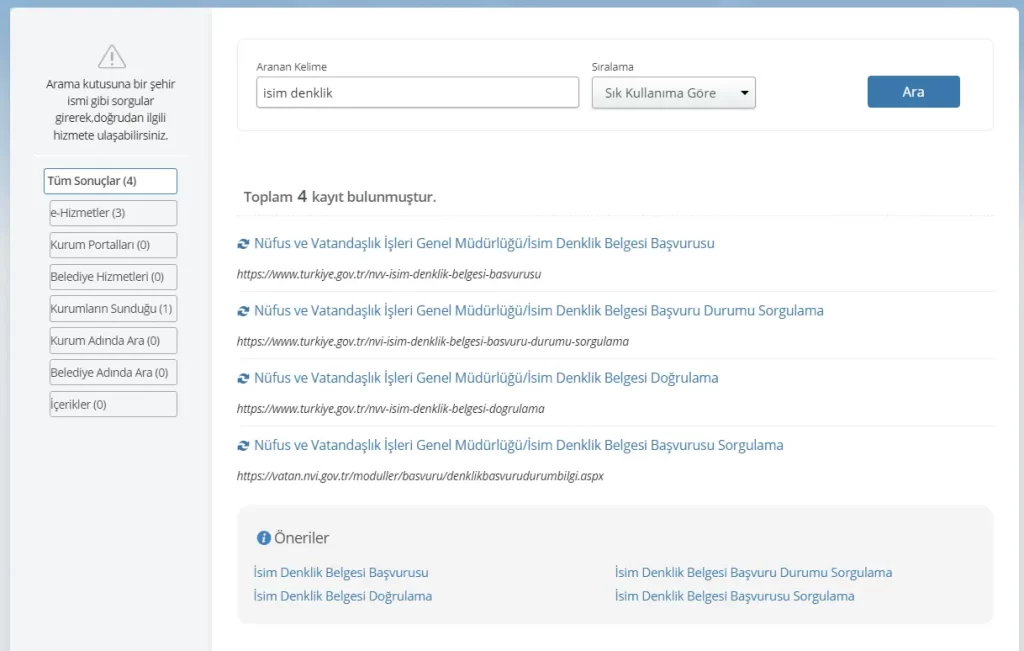1024x651 pixels.
Task: Click the icon next to Başvuru Durumu Sorgulama result
Action: pyautogui.click(x=243, y=311)
